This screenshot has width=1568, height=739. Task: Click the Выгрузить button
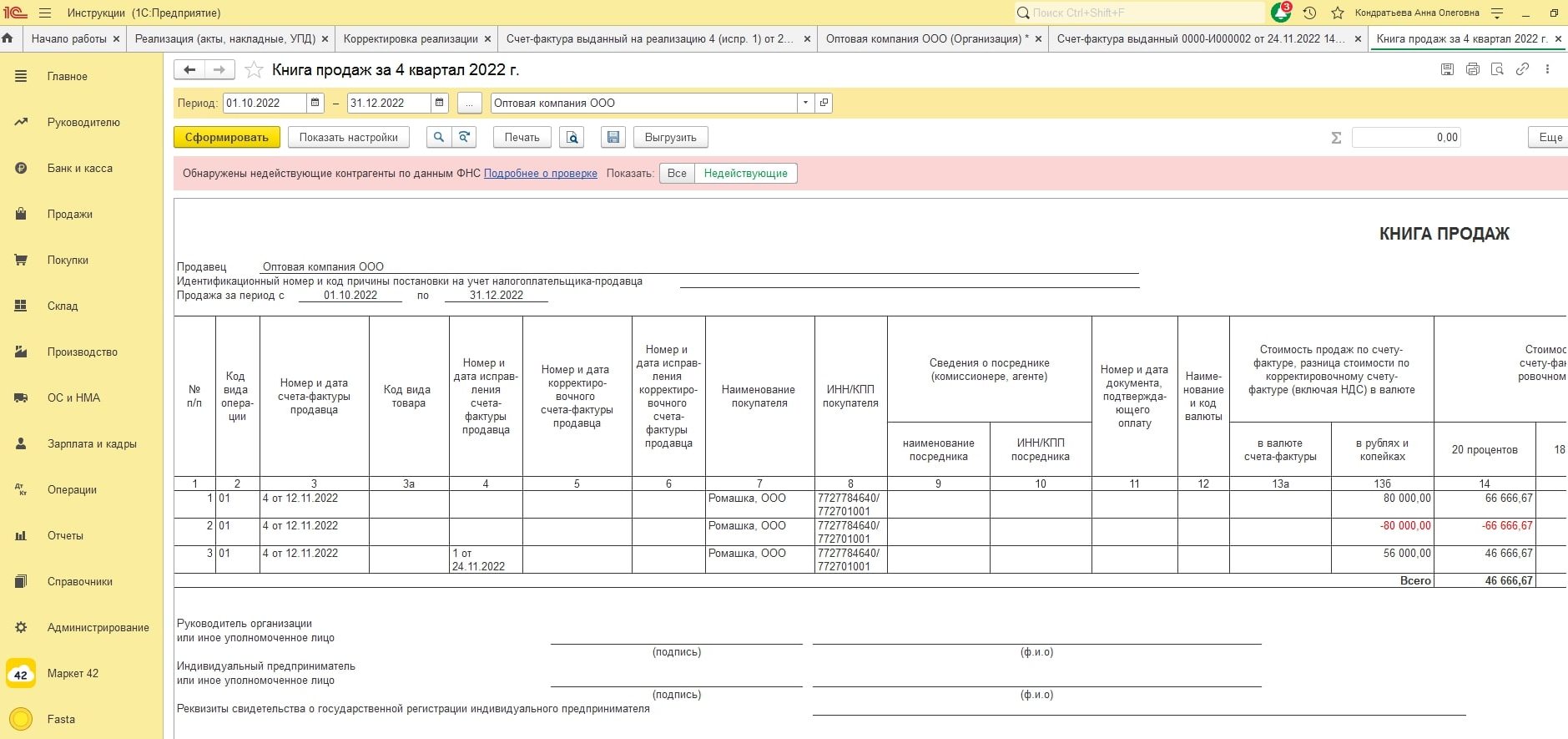(x=670, y=137)
